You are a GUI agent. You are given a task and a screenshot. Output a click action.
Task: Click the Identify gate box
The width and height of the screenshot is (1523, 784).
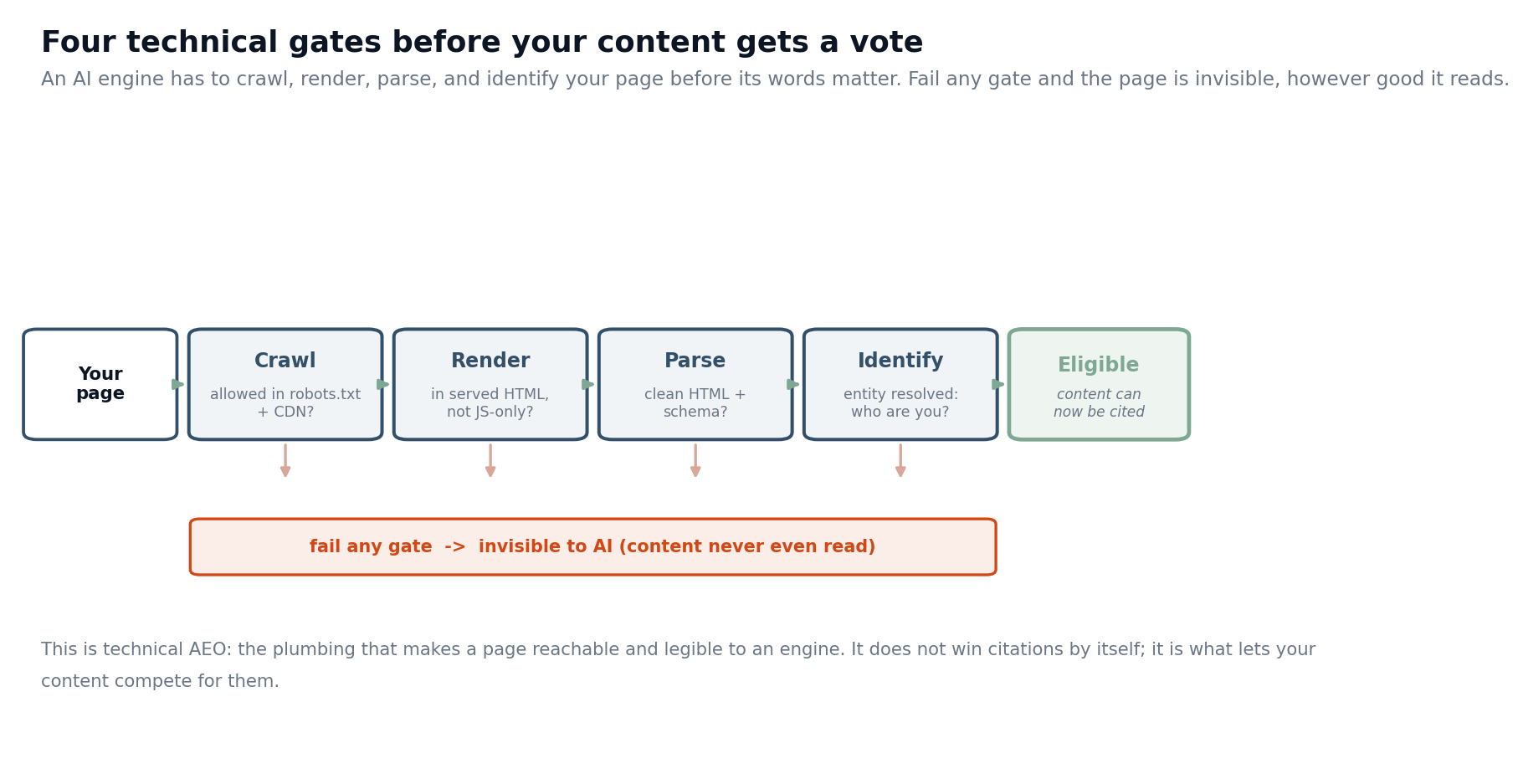click(900, 384)
